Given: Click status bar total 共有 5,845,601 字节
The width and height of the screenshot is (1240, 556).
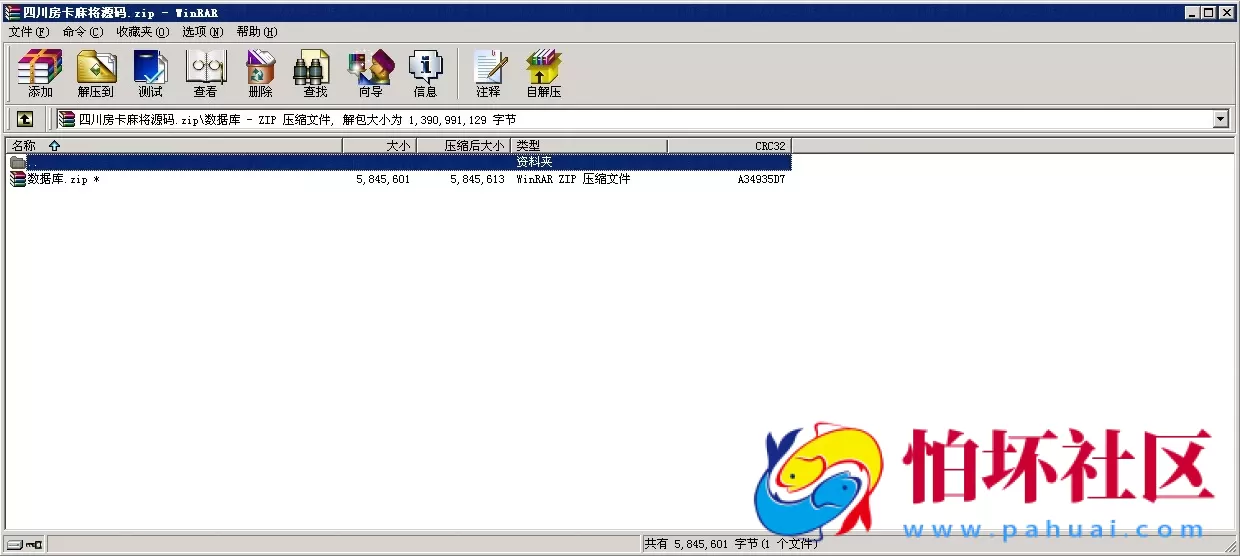Looking at the screenshot, I should click(730, 544).
